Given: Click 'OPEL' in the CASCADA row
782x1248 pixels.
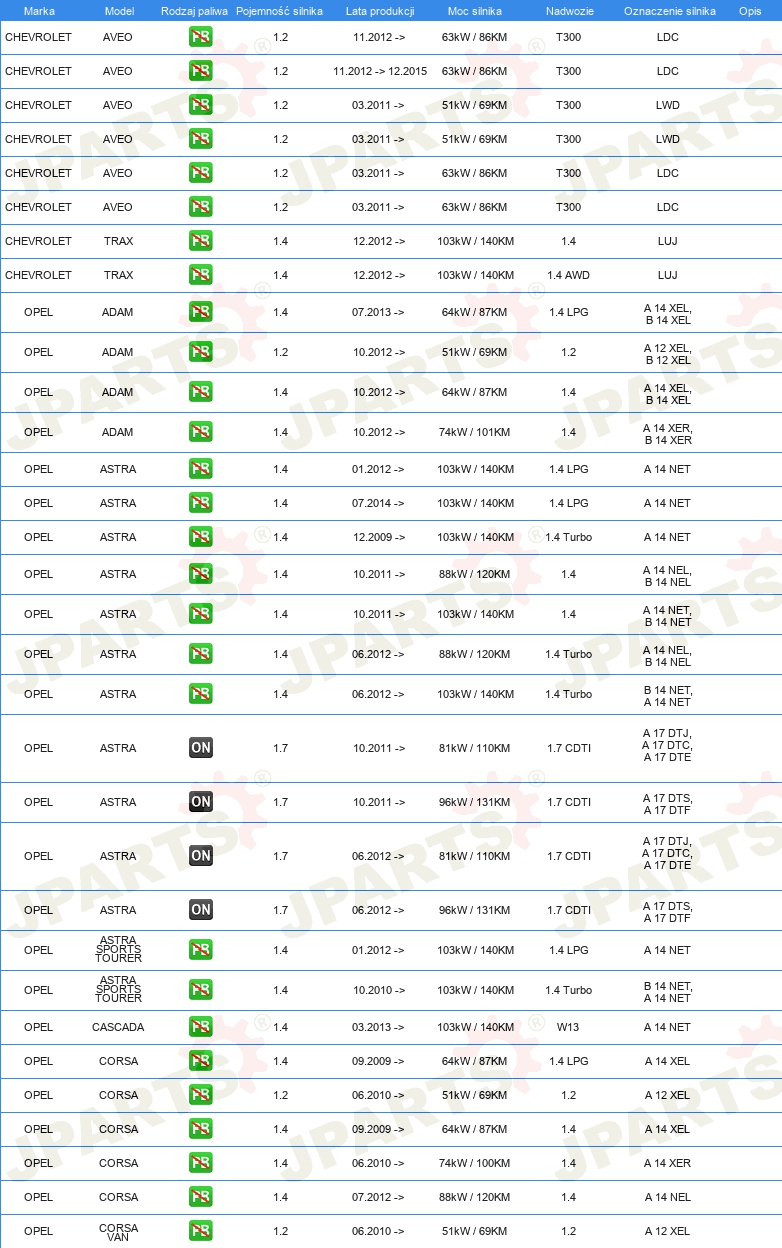Looking at the screenshot, I should 38,1027.
